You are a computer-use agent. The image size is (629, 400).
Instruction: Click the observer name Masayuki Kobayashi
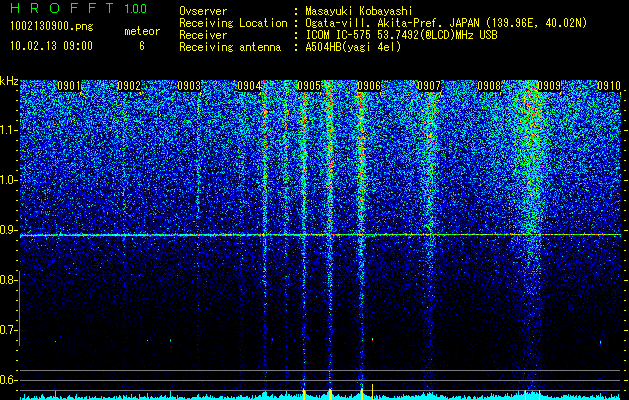[x=359, y=12]
